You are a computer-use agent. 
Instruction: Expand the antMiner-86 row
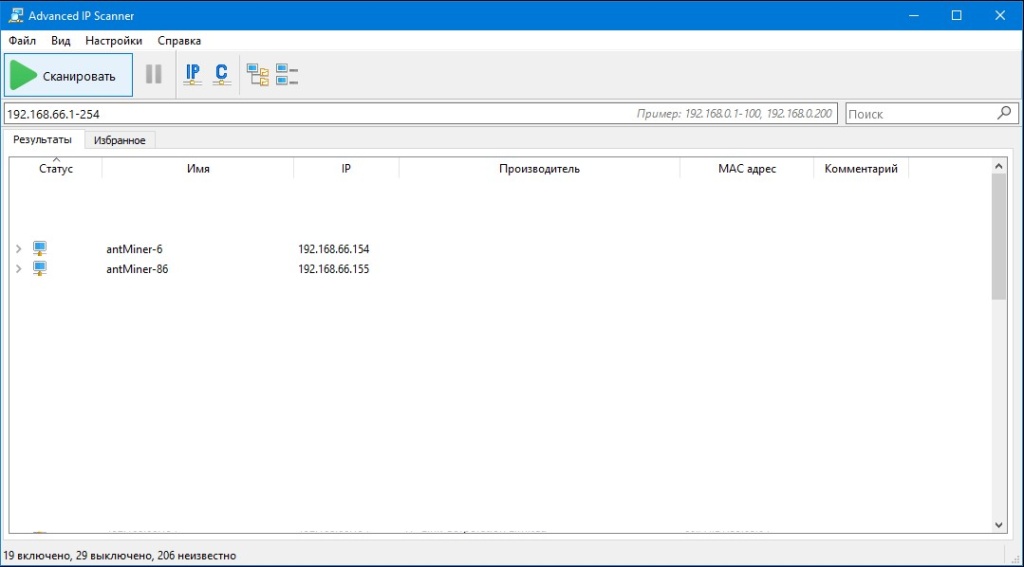click(x=18, y=268)
